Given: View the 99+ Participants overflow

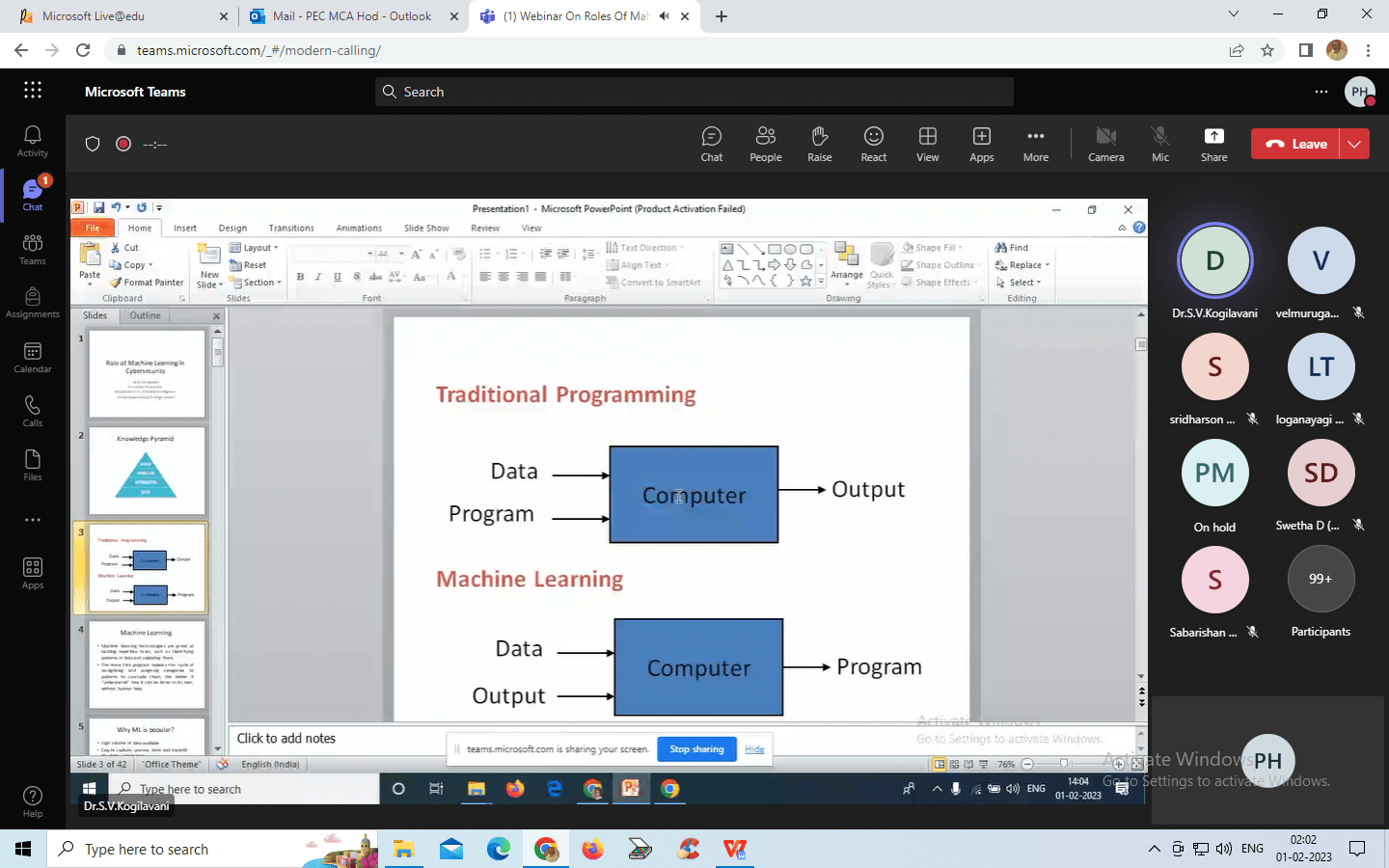Looking at the screenshot, I should click(x=1321, y=590).
